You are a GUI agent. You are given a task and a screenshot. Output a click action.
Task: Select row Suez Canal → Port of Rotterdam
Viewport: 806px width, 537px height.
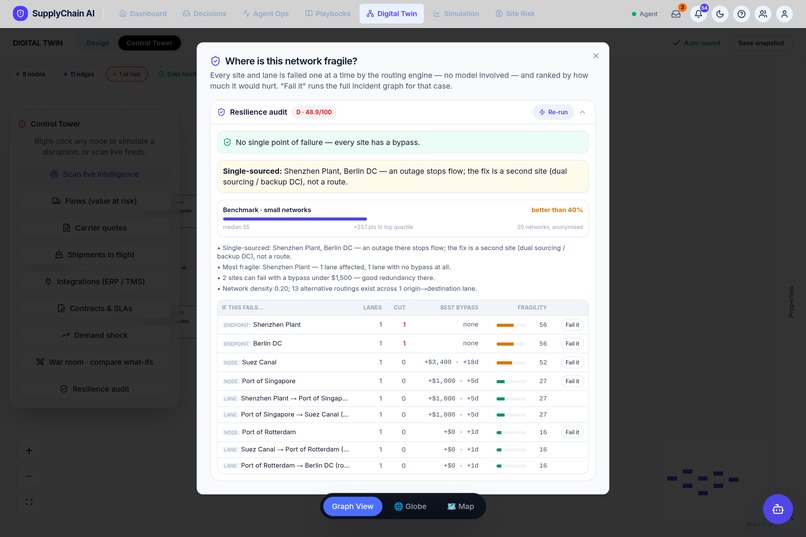[x=402, y=450]
